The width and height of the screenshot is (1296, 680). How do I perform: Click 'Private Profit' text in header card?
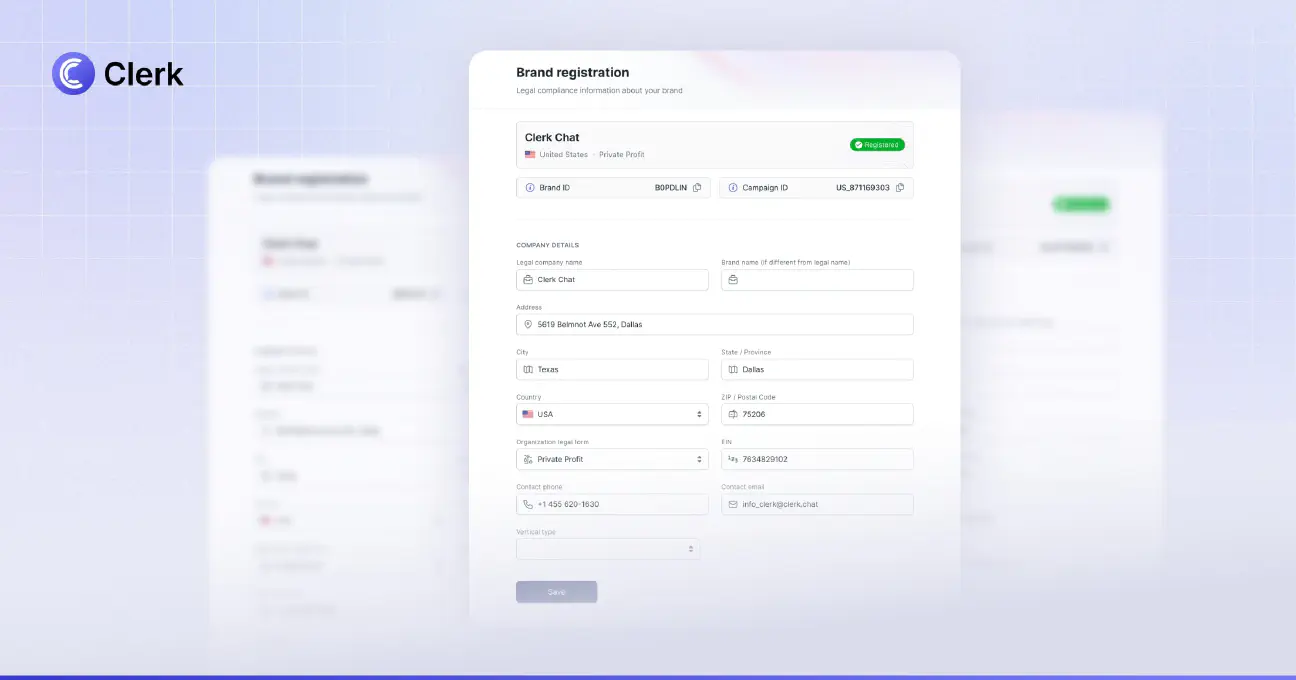click(x=622, y=155)
